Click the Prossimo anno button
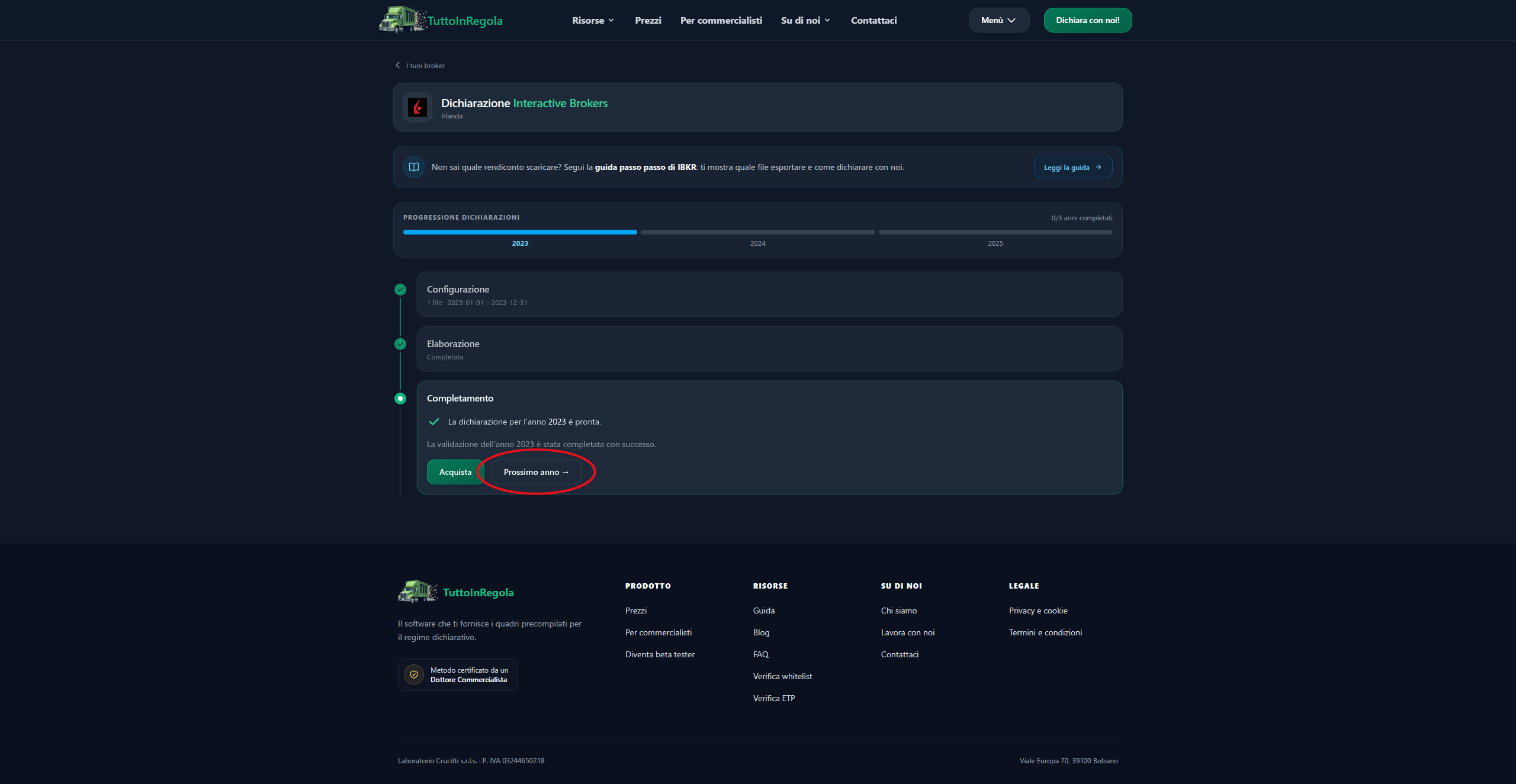The image size is (1516, 784). point(536,472)
